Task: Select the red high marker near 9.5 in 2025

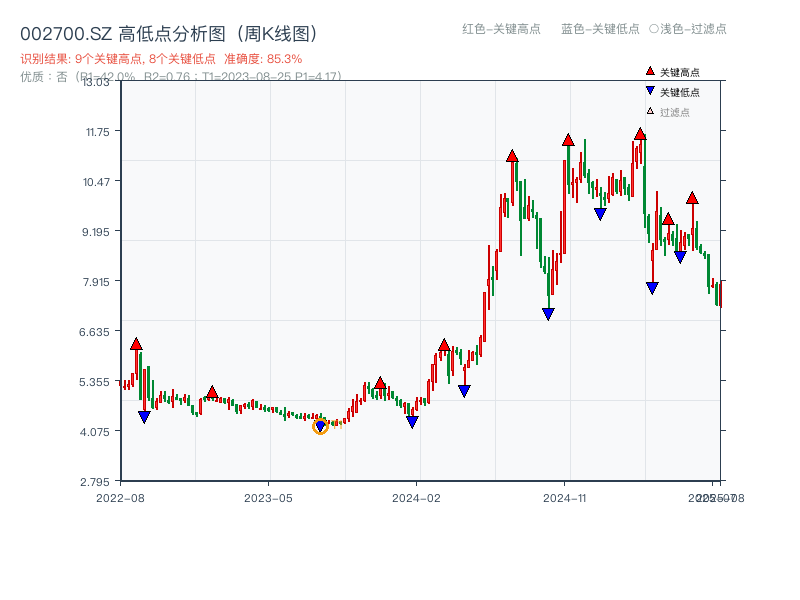Action: point(668,219)
